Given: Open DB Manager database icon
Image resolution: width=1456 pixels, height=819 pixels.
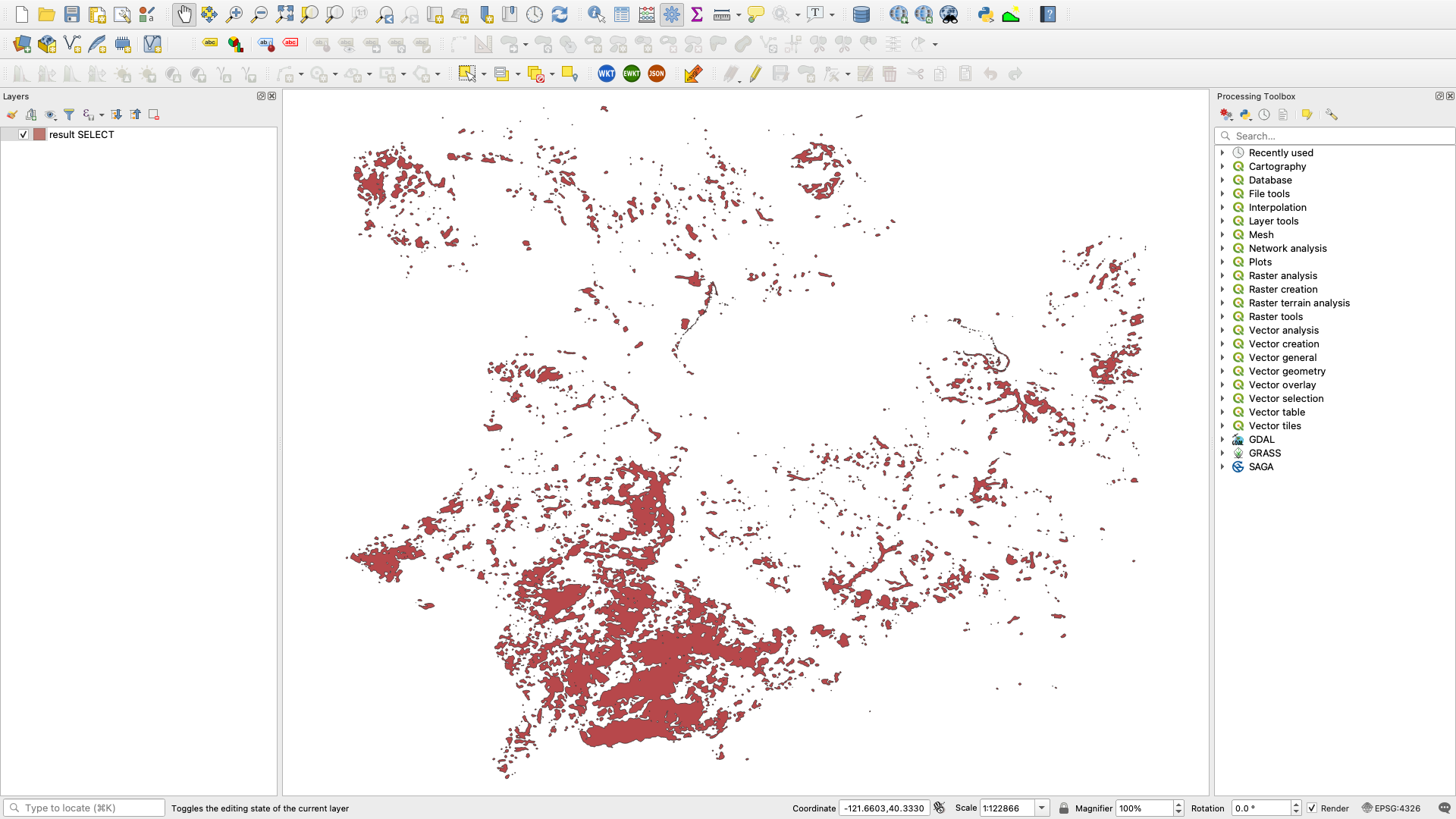Looking at the screenshot, I should click(x=861, y=14).
